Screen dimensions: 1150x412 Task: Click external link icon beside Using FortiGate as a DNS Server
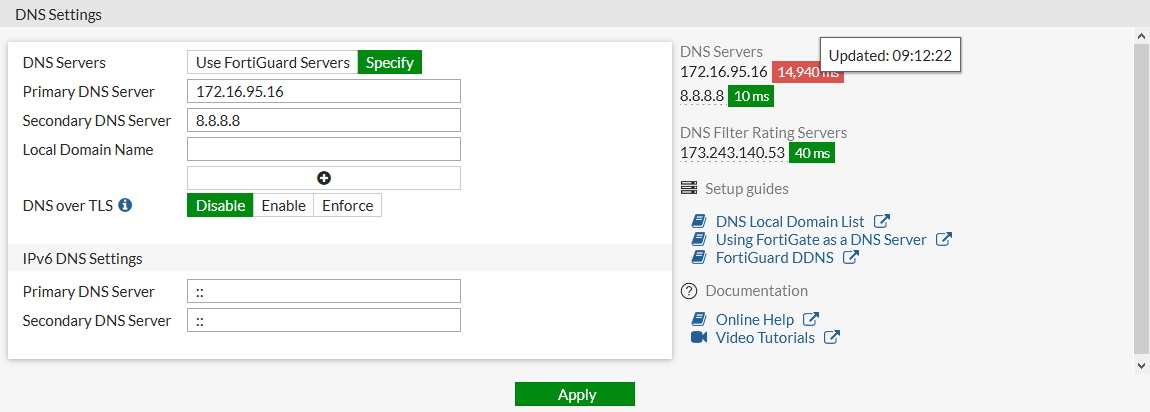(943, 240)
